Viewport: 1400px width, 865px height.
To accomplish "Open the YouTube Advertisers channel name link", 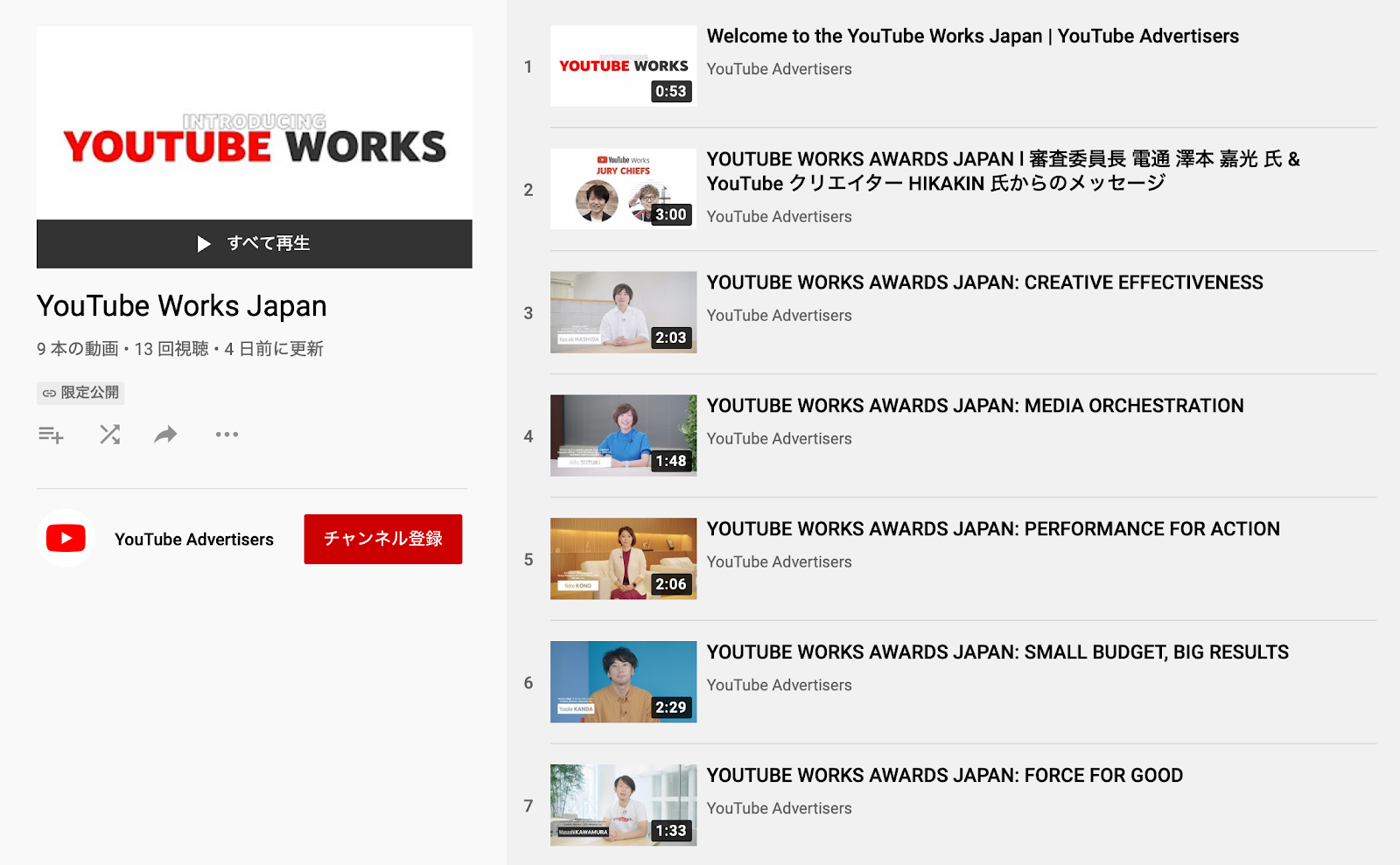I will point(194,540).
